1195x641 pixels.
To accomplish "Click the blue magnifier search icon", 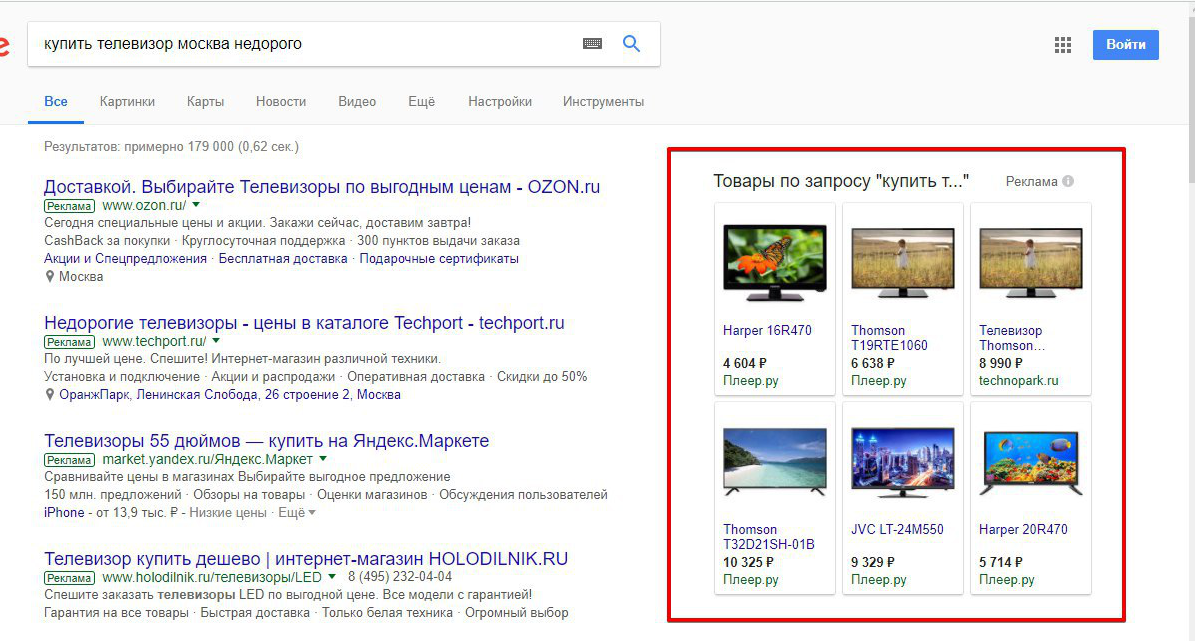I will tap(631, 43).
